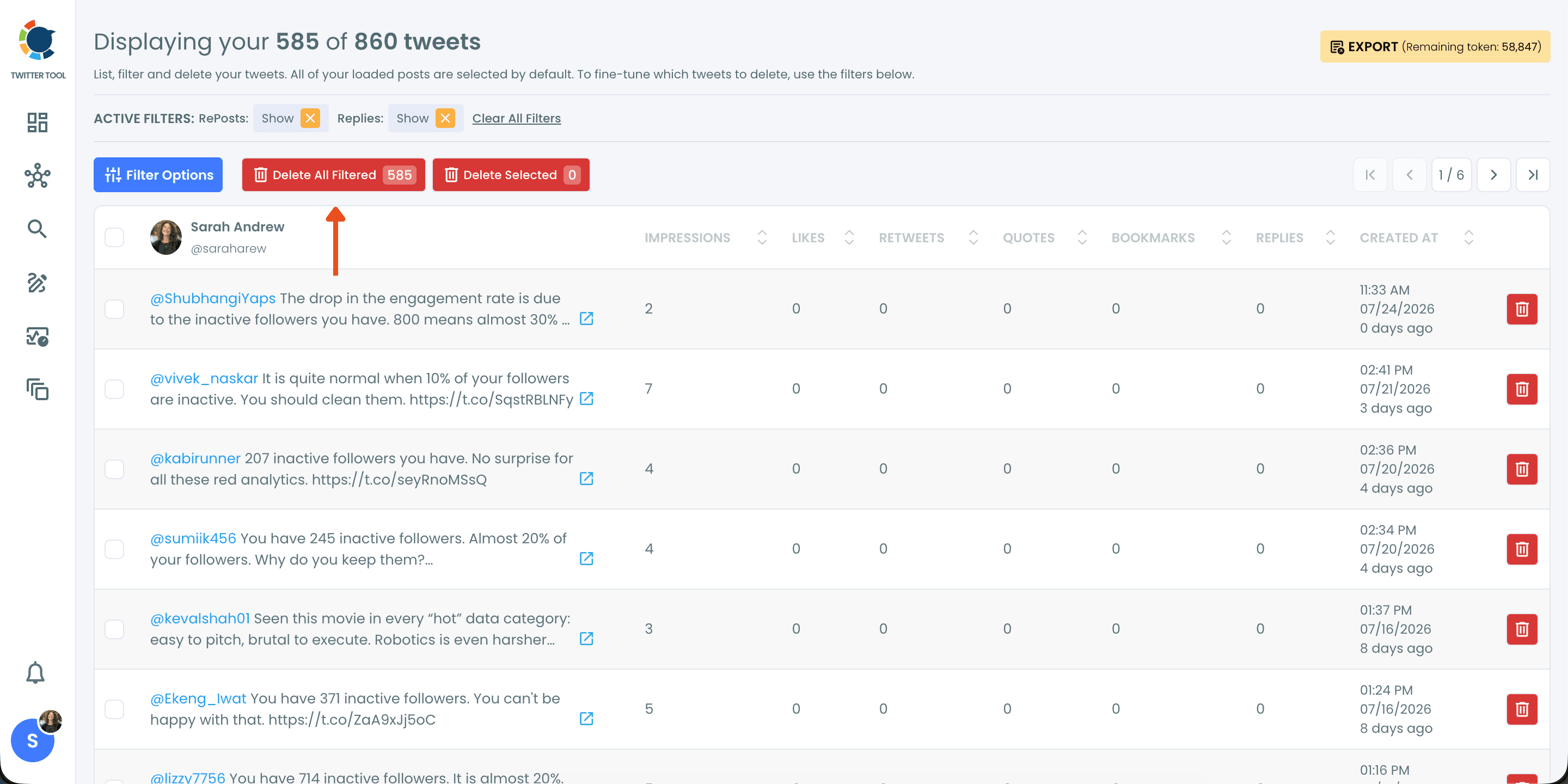The height and width of the screenshot is (784, 1568).
Task: Delete the @kabirunner tweet with trash icon
Action: click(1522, 469)
